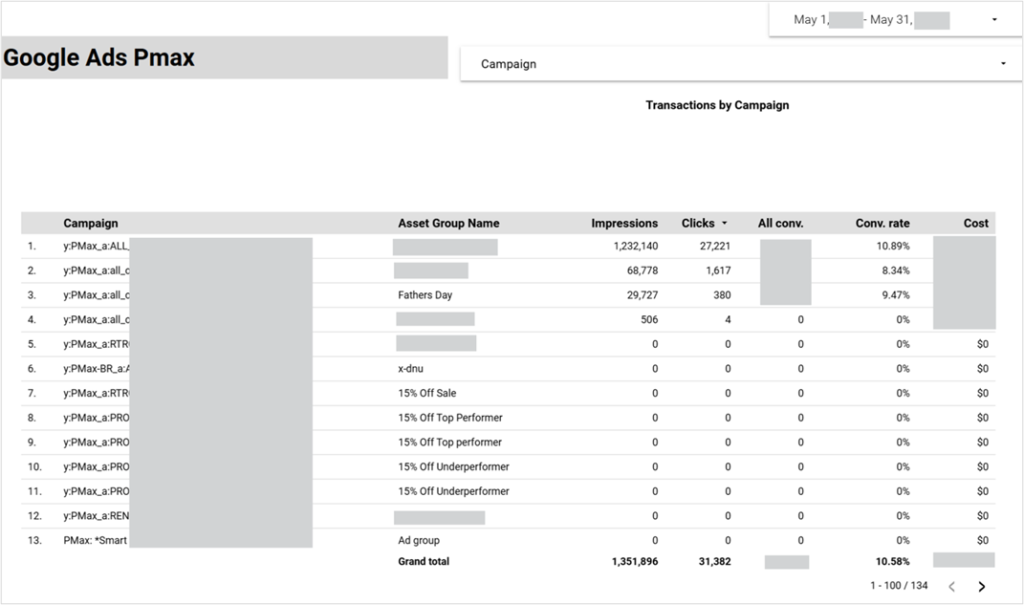This screenshot has width=1024, height=605.
Task: Select campaign y:PMax-BR_a in row 6
Action: (97, 368)
